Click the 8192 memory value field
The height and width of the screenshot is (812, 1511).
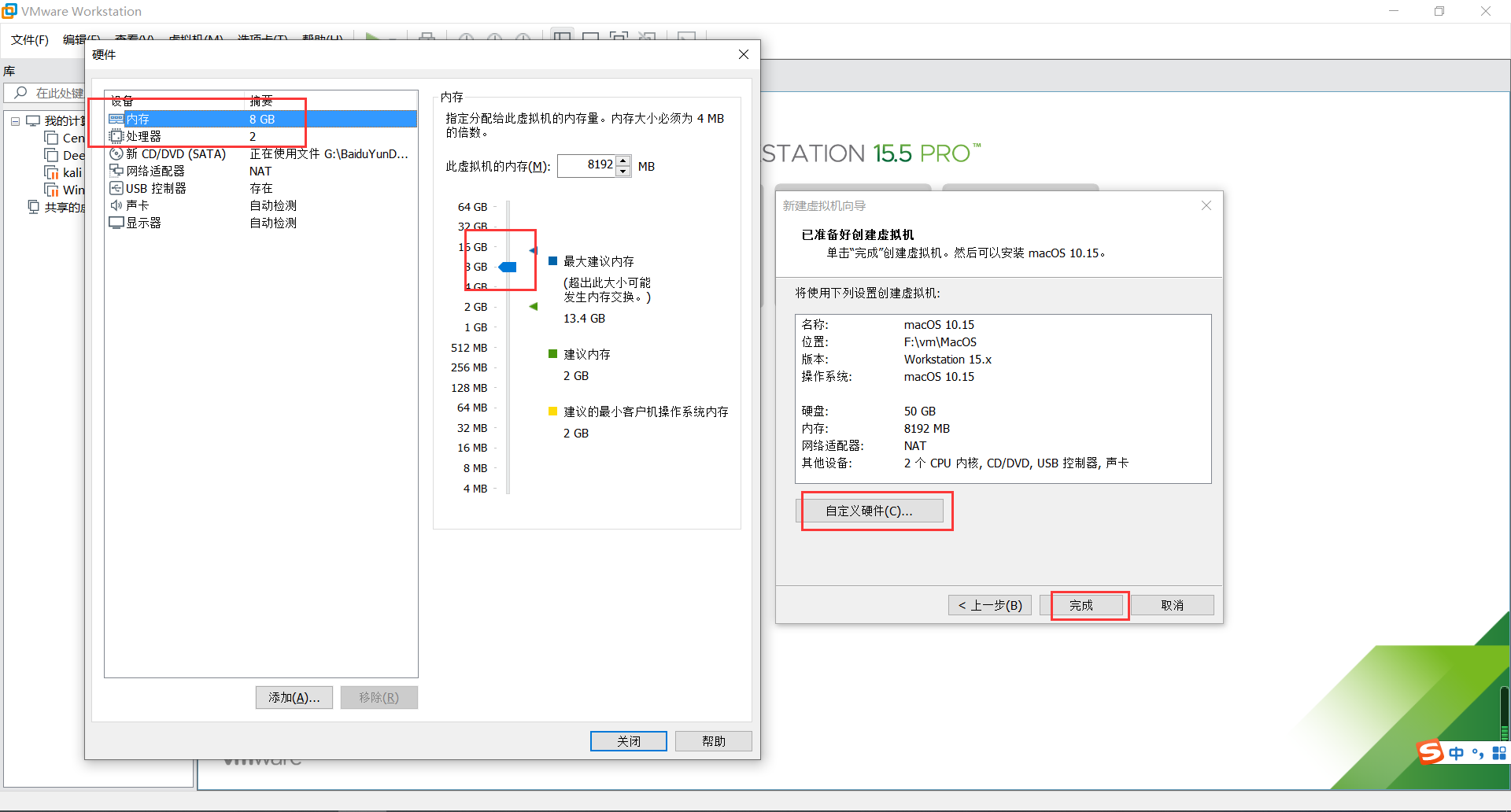tap(586, 165)
